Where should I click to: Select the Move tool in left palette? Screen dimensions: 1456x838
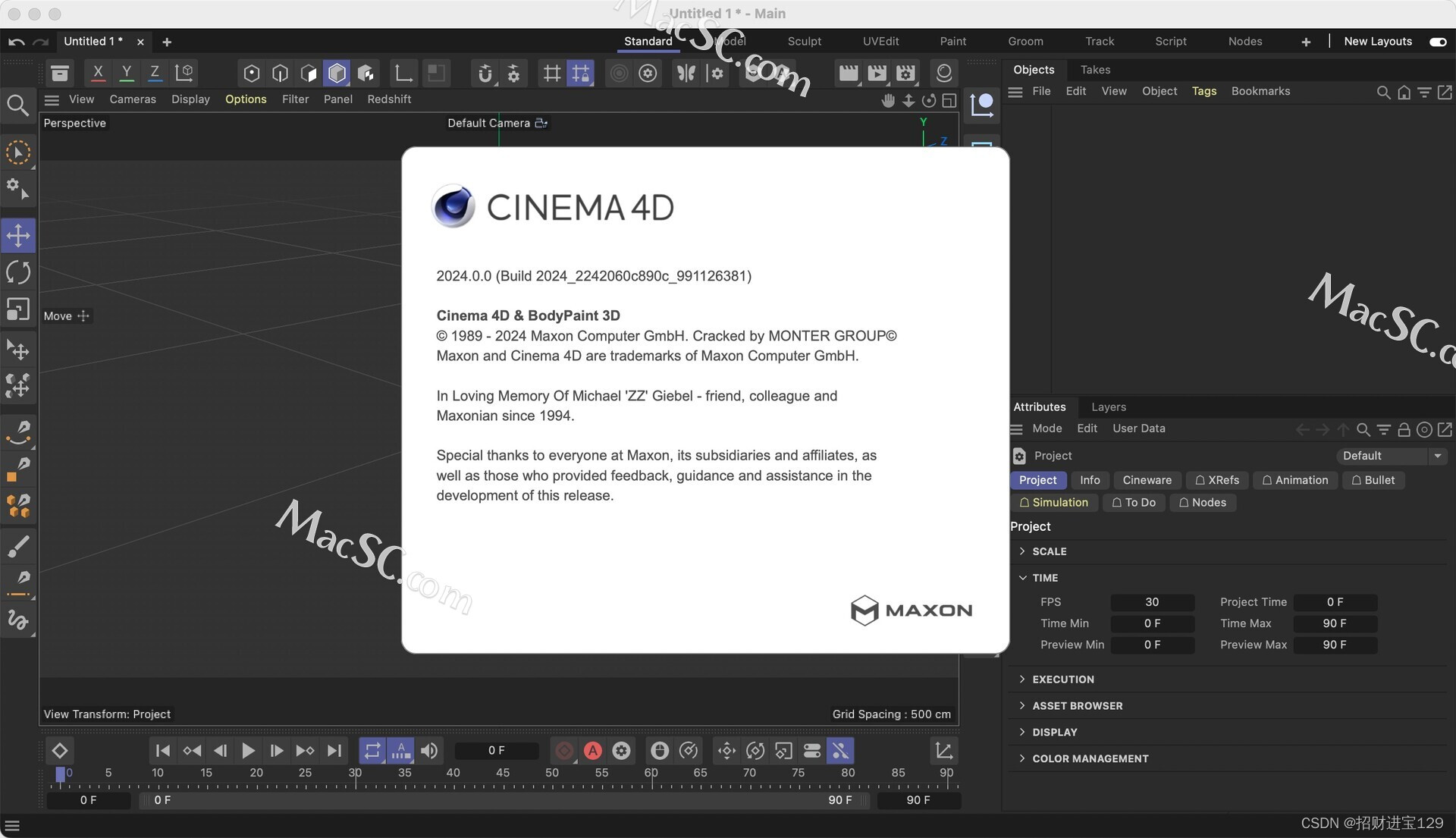(18, 236)
